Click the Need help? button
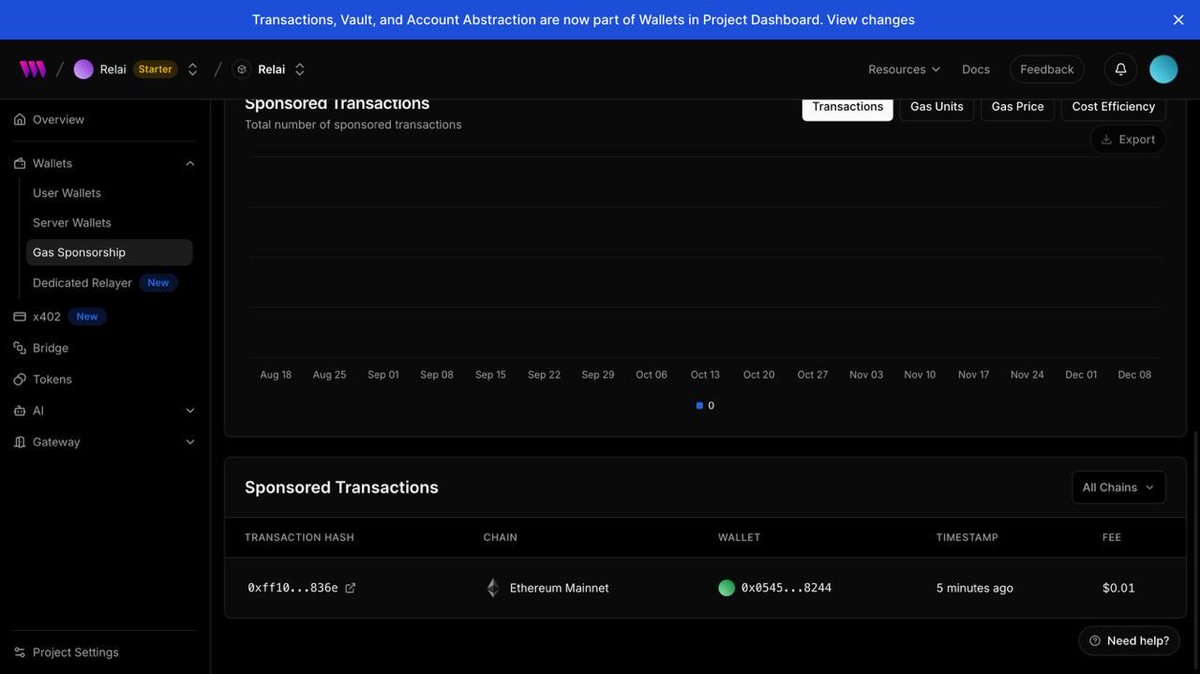 [1129, 641]
